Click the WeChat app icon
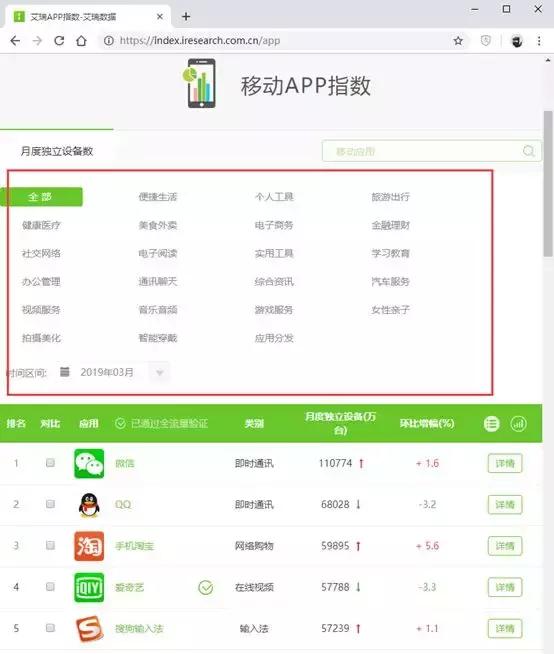554x654 pixels. coord(89,463)
